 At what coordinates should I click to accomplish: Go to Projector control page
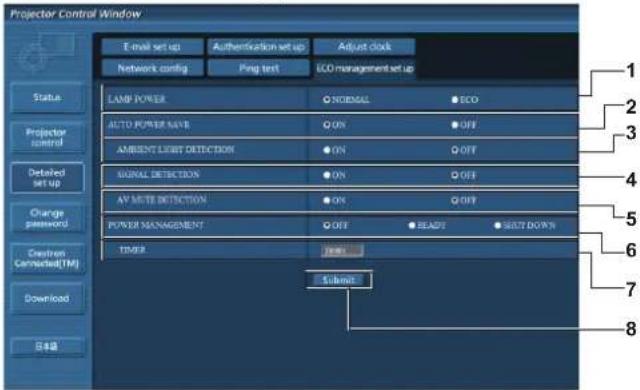[47, 137]
